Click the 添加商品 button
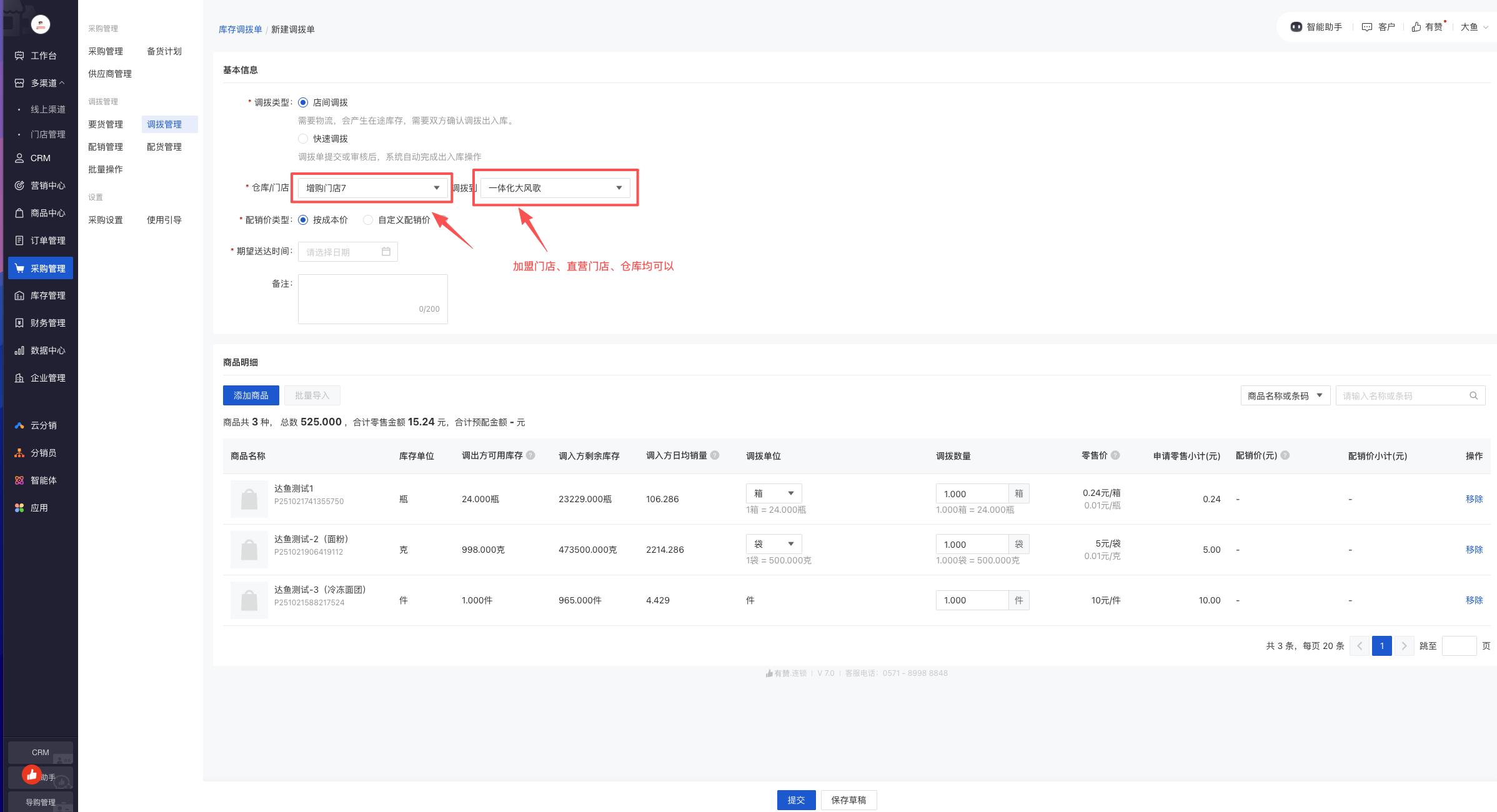 coord(251,395)
